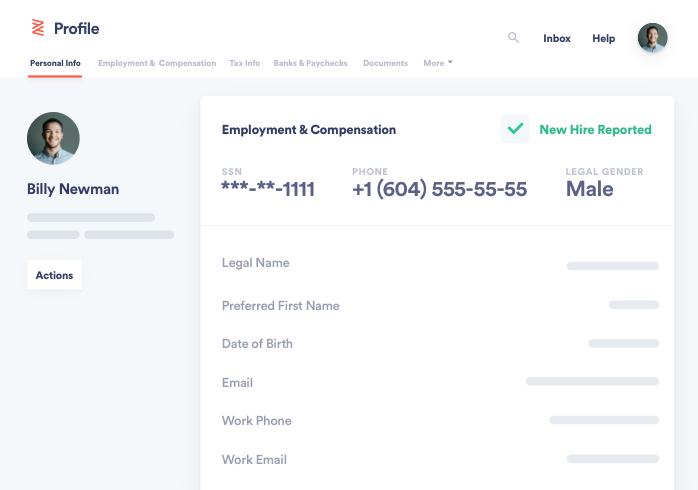
Task: Go to the Tax Info tab
Action: [x=244, y=63]
